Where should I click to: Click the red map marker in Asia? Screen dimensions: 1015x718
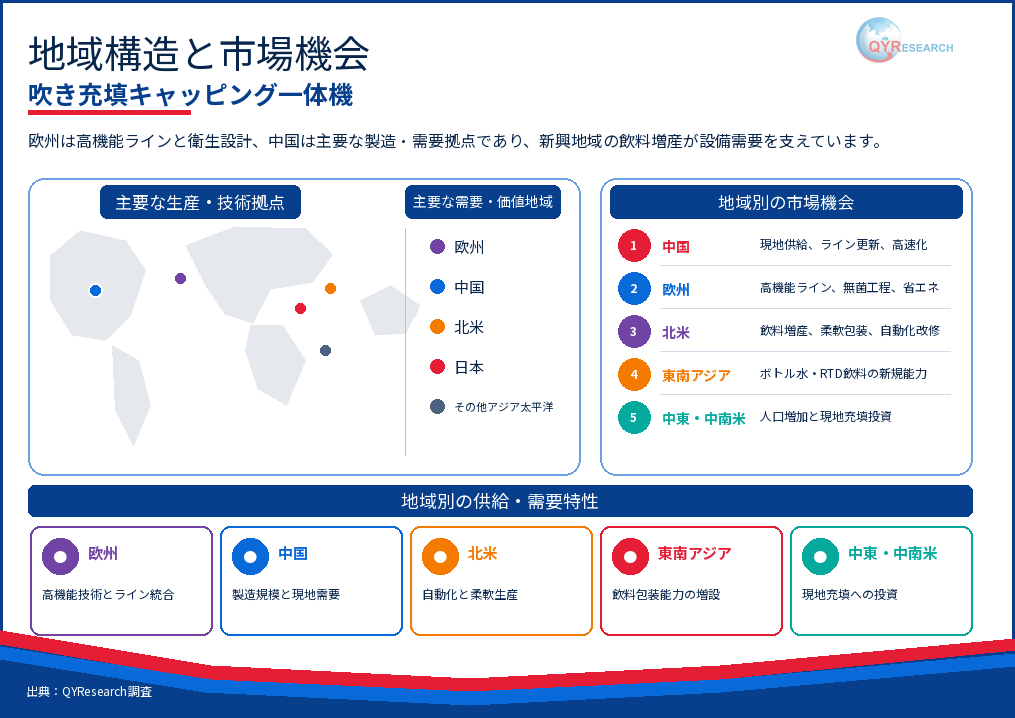pyautogui.click(x=300, y=308)
